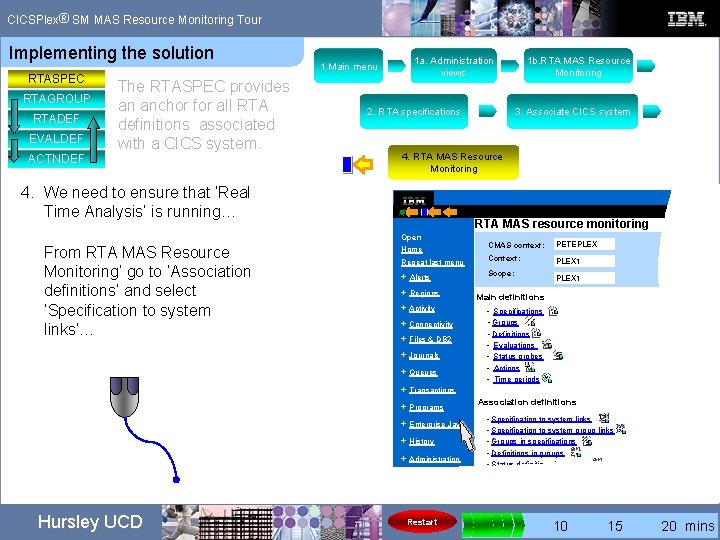
Task: Open the History sidebar link
Action: 422,441
